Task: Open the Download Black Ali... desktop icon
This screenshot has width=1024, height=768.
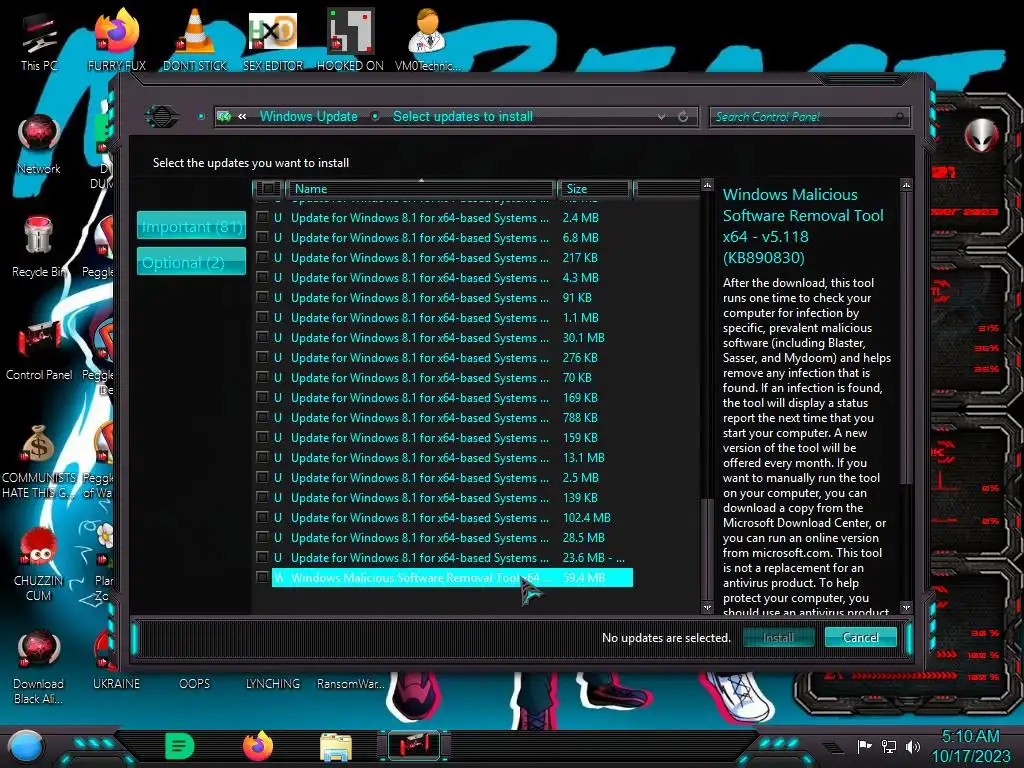Action: point(39,666)
